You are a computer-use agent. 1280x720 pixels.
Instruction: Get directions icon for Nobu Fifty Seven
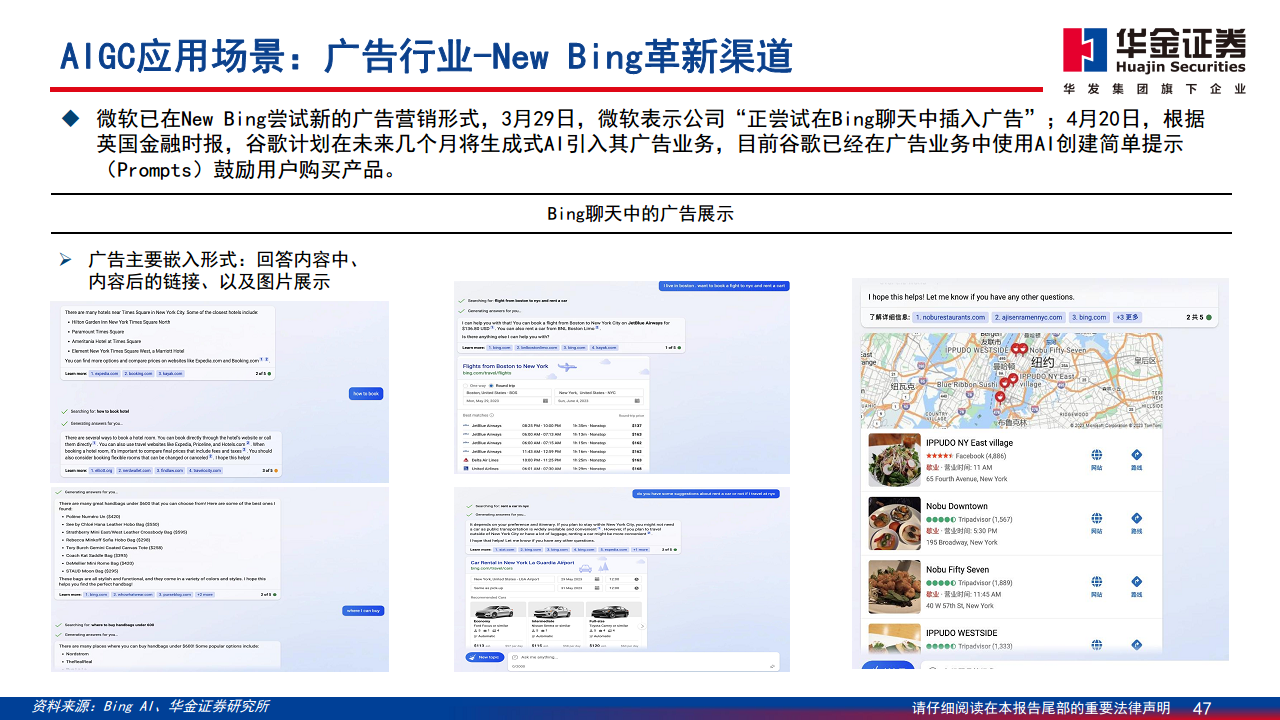click(1136, 581)
